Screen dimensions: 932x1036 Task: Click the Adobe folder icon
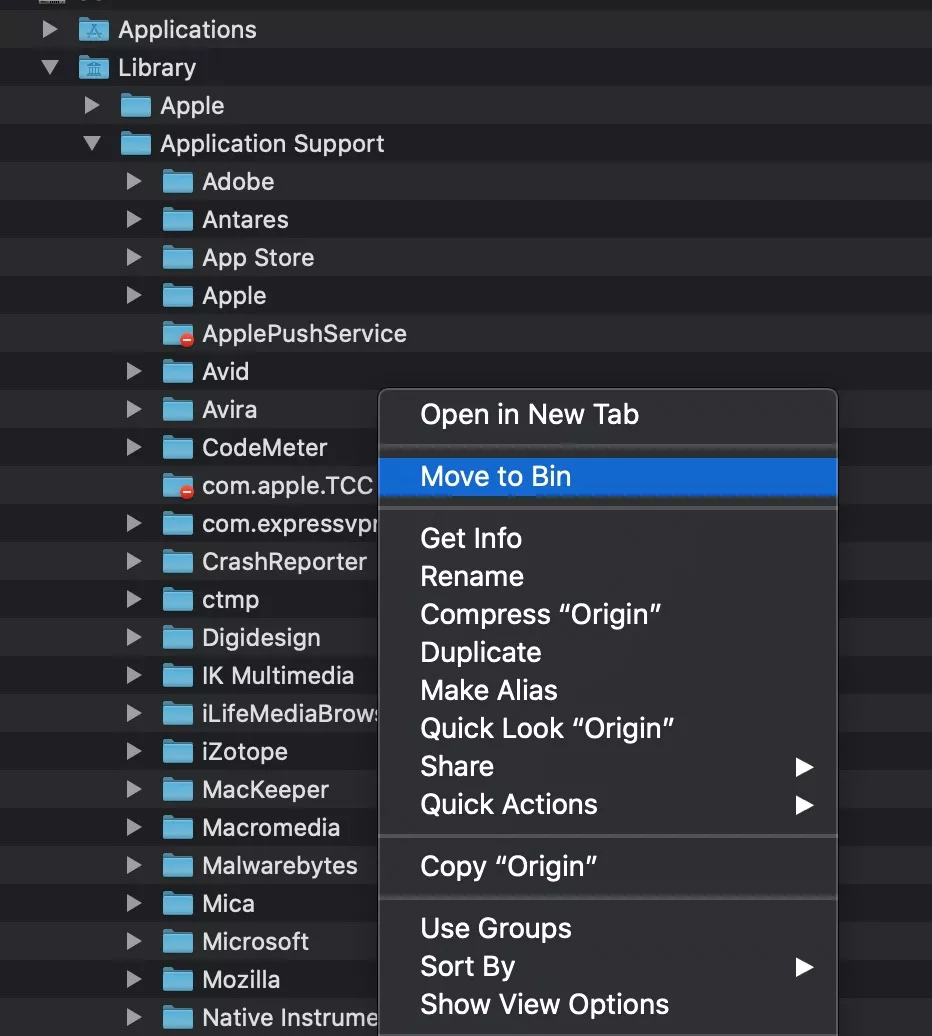tap(177, 182)
